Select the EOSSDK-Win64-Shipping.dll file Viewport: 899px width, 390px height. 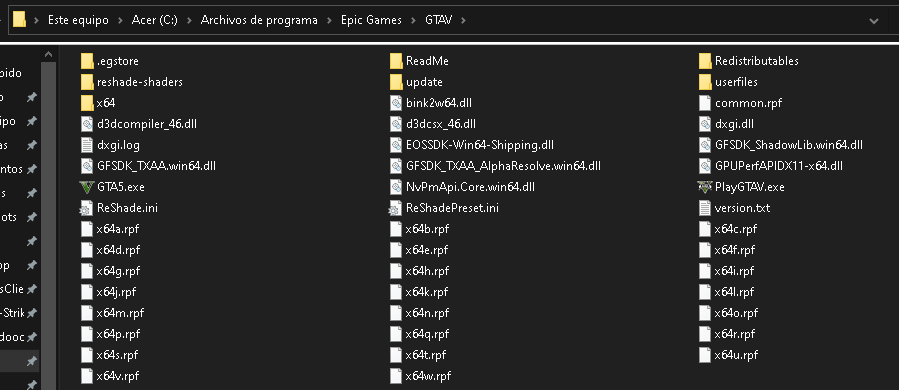pos(471,145)
